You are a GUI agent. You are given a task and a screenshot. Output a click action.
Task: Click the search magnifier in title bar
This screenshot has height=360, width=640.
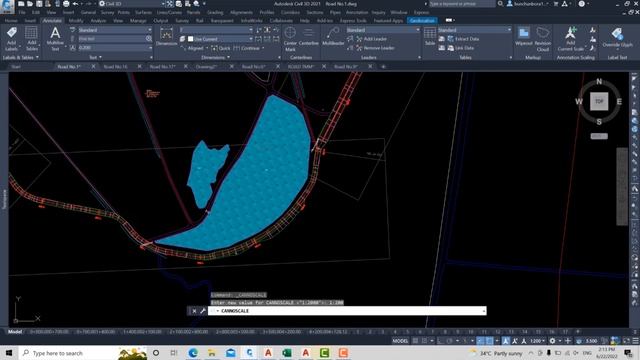500,4
